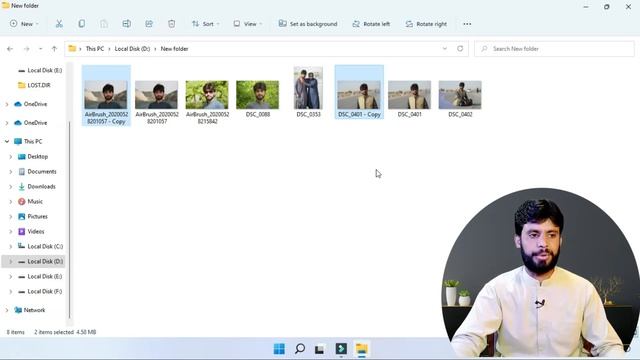This screenshot has height=360, width=640.
Task: Expand the Downloads tree node
Action: [11, 187]
